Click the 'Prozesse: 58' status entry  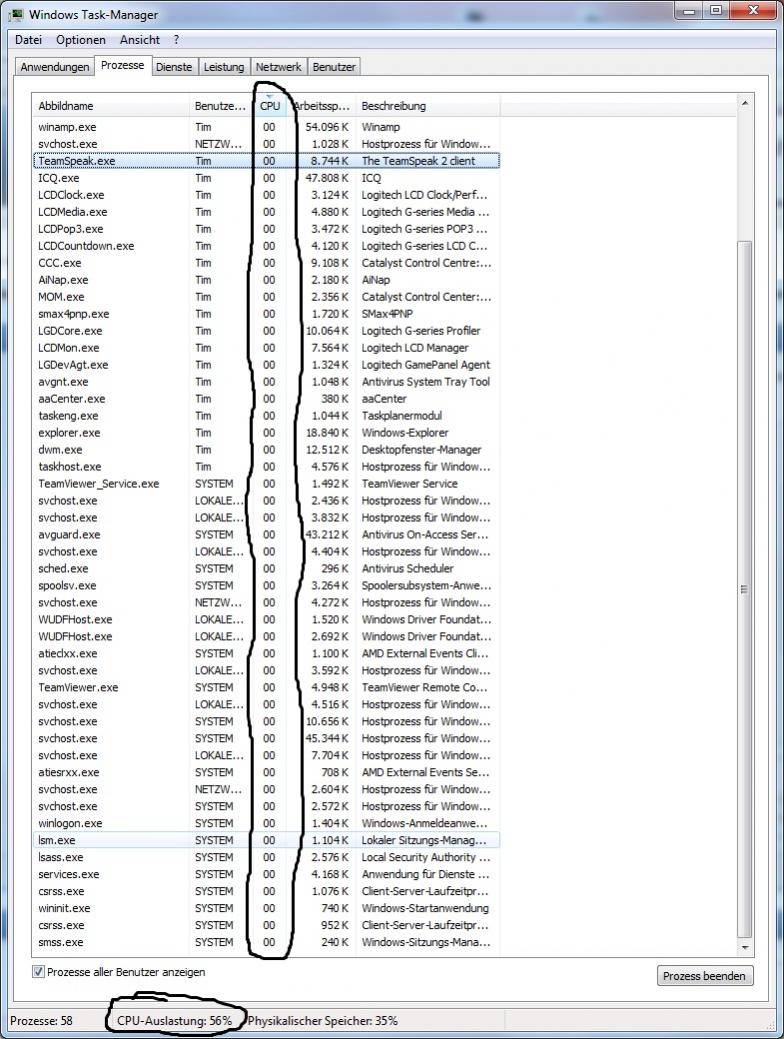coord(41,1021)
